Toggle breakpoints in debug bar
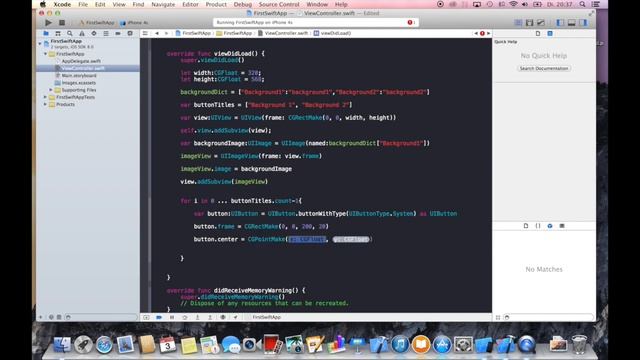The height and width of the screenshot is (360, 640). (159, 317)
